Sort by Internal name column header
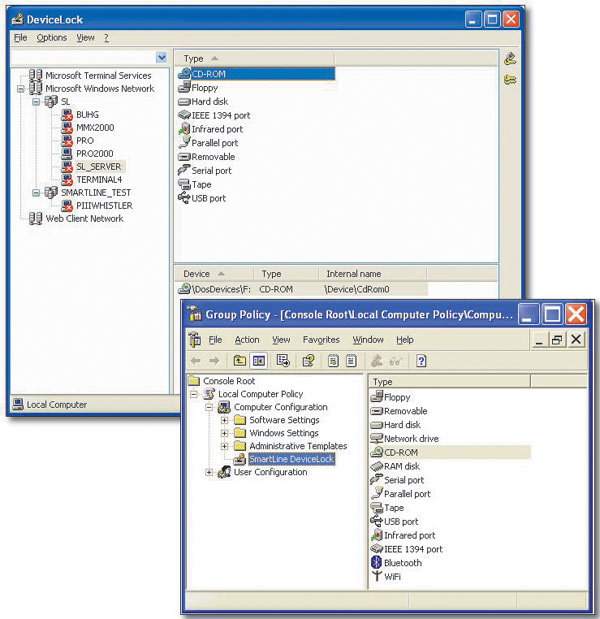Viewport: 600px width, 619px height. click(373, 274)
